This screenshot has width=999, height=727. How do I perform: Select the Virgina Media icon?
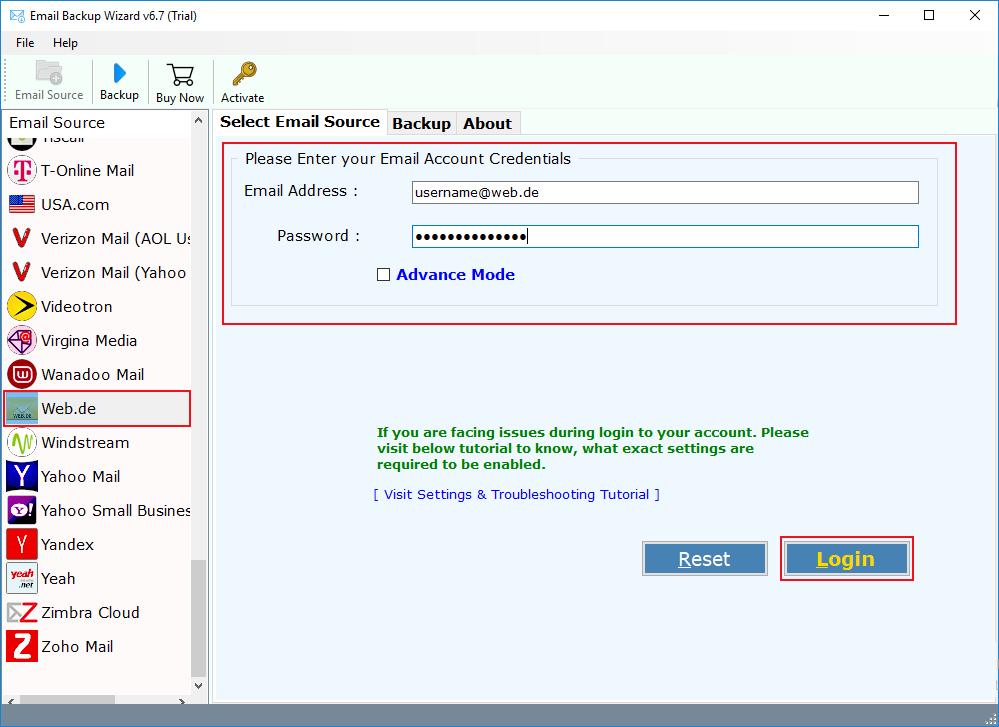(22, 340)
